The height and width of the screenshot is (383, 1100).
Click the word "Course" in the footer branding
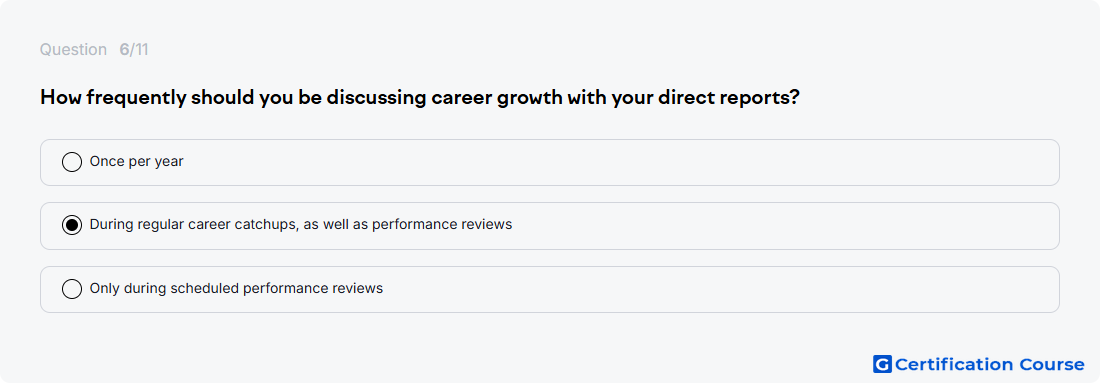click(1051, 364)
